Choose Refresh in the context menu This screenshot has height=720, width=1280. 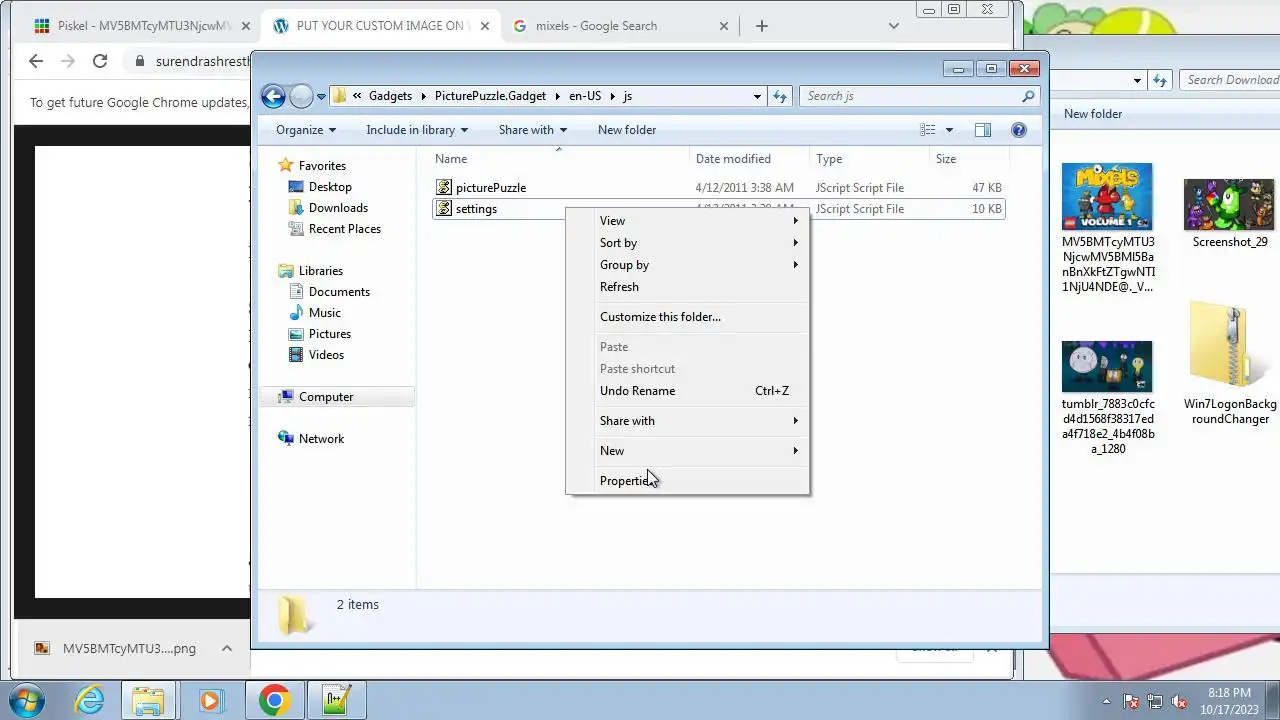click(x=687, y=287)
